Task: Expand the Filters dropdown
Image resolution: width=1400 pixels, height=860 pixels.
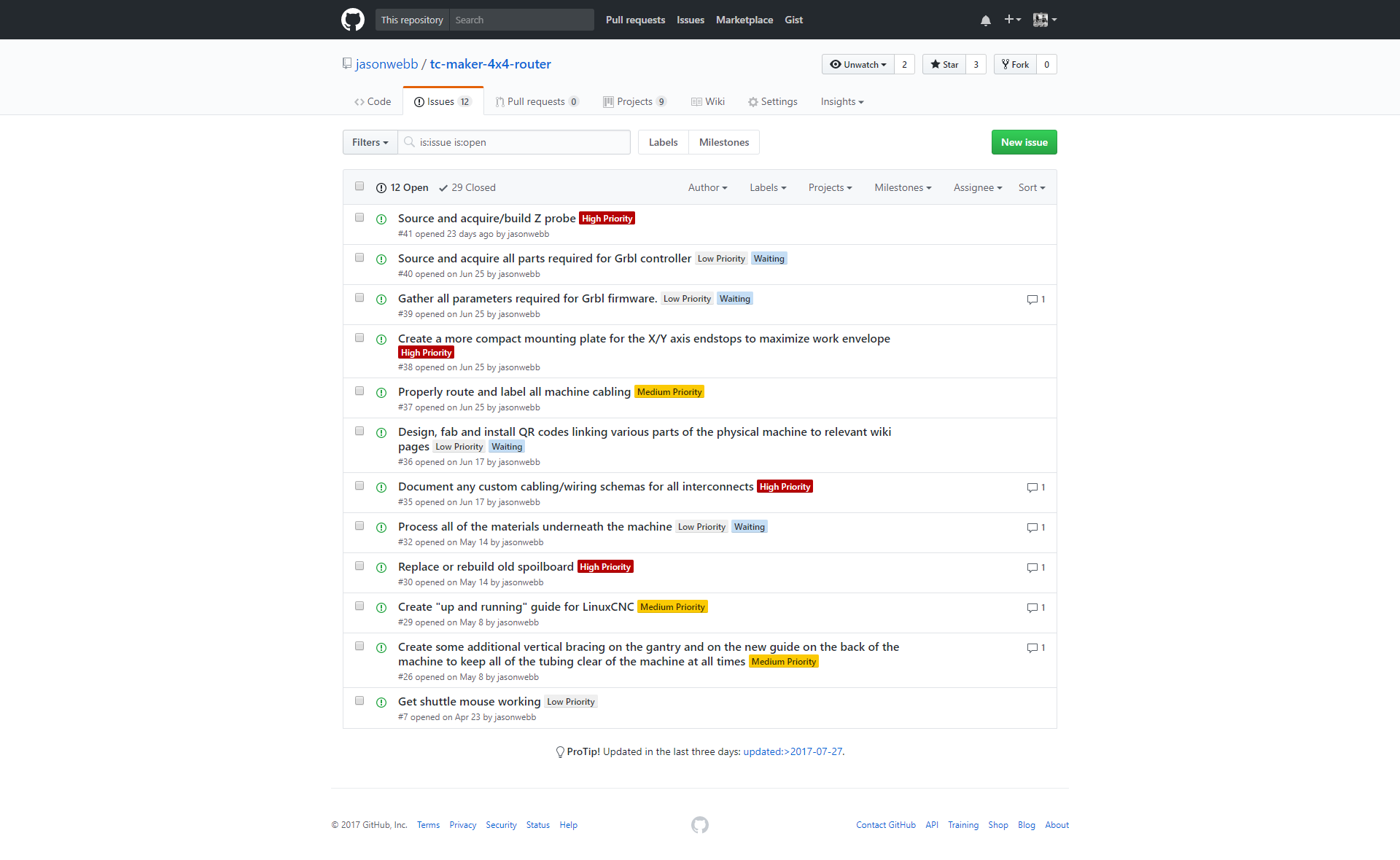Action: pos(370,142)
